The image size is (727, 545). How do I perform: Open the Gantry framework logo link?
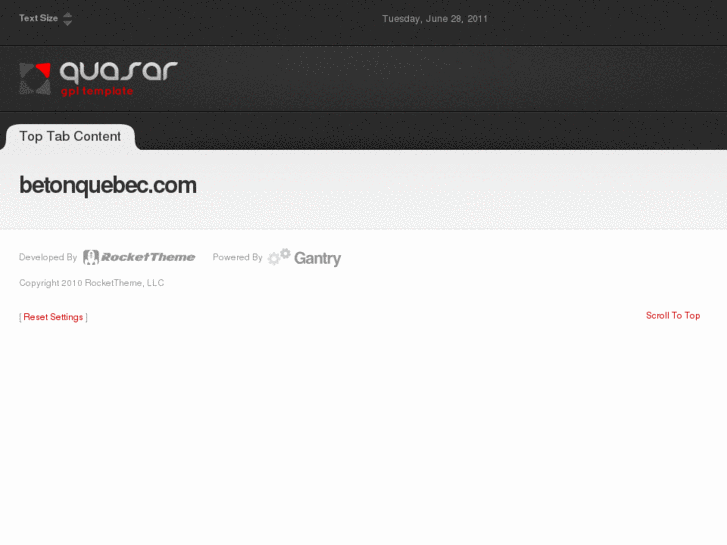[304, 257]
